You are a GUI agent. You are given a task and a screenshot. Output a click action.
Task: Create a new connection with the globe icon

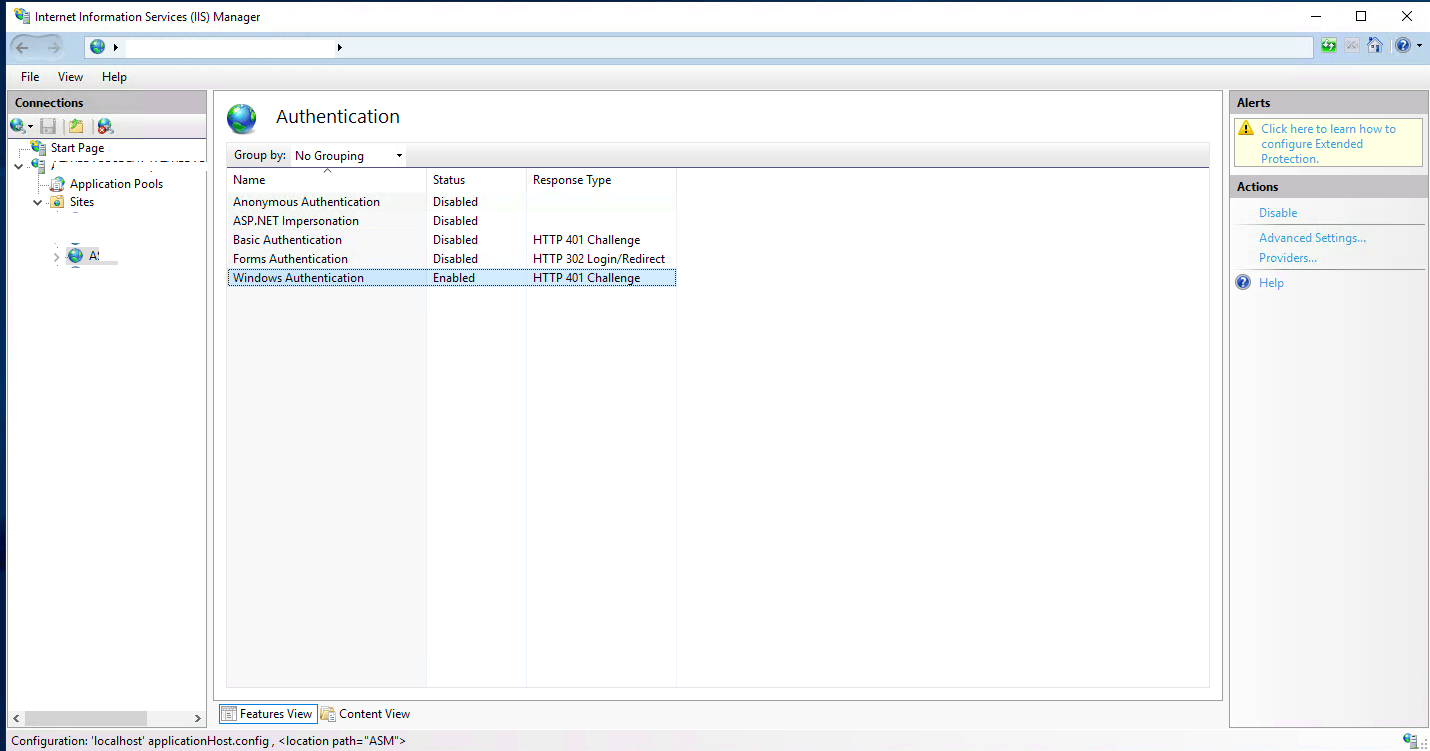coord(17,125)
